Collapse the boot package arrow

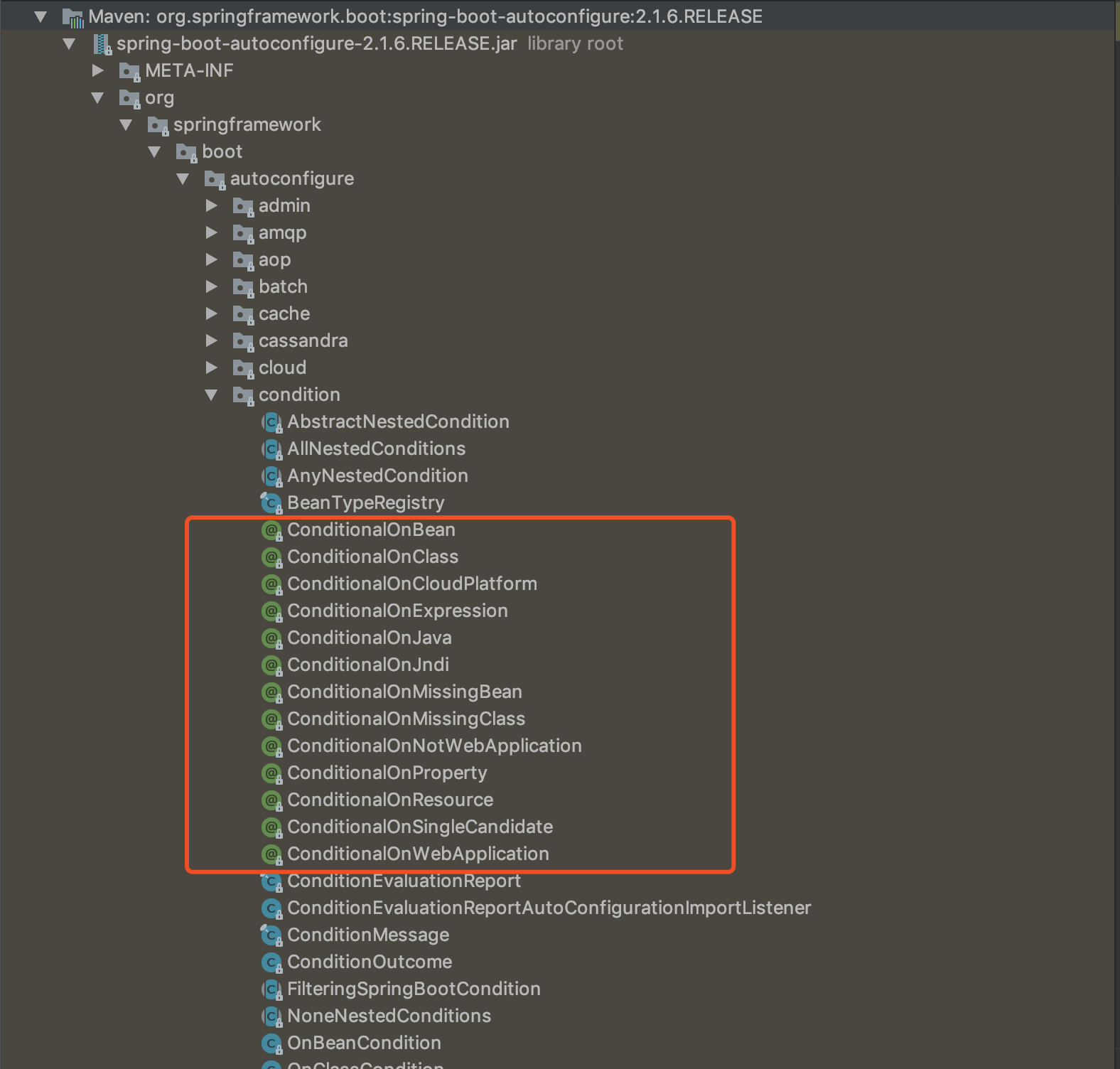[154, 151]
